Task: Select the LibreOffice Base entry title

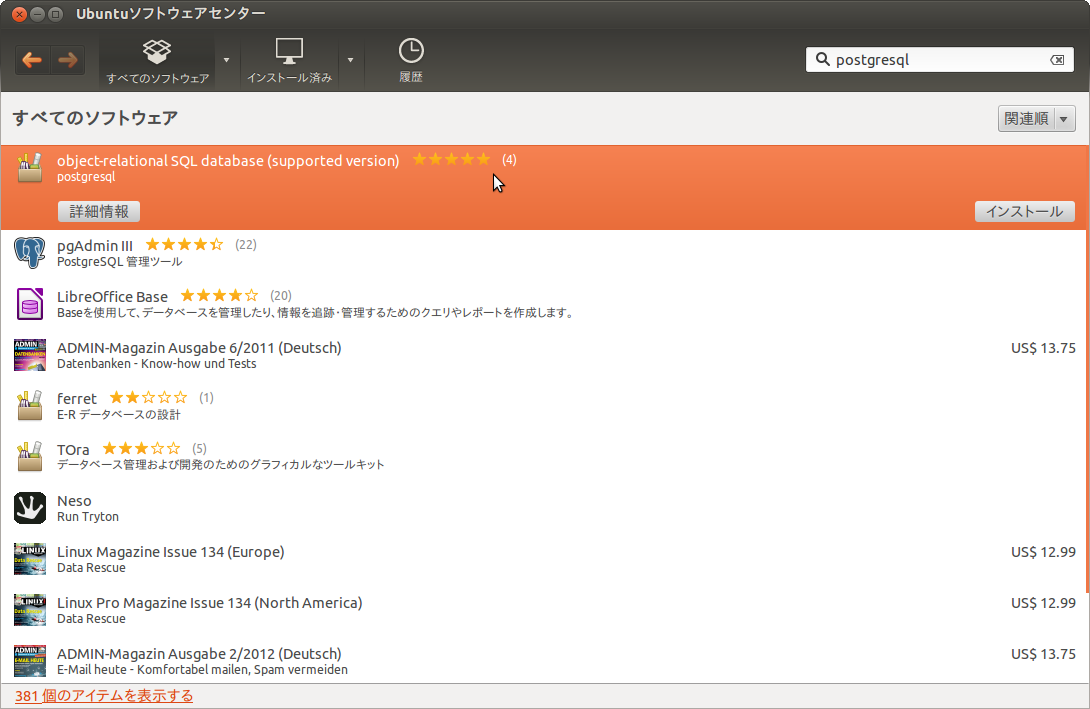Action: (113, 297)
